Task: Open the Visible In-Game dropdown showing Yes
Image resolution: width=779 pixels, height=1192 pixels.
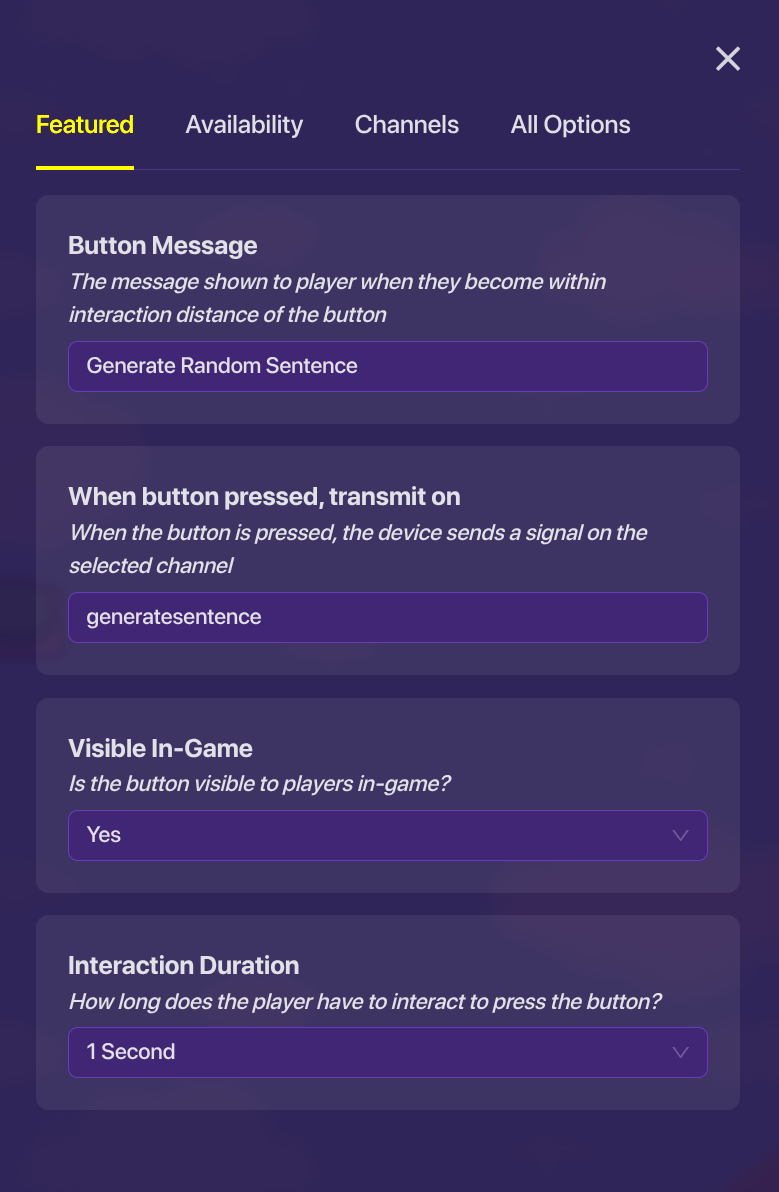Action: [x=387, y=835]
